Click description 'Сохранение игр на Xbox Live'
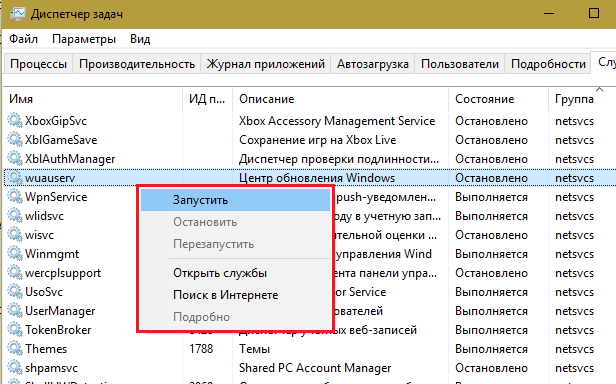Image resolution: width=616 pixels, height=384 pixels. coord(317,140)
